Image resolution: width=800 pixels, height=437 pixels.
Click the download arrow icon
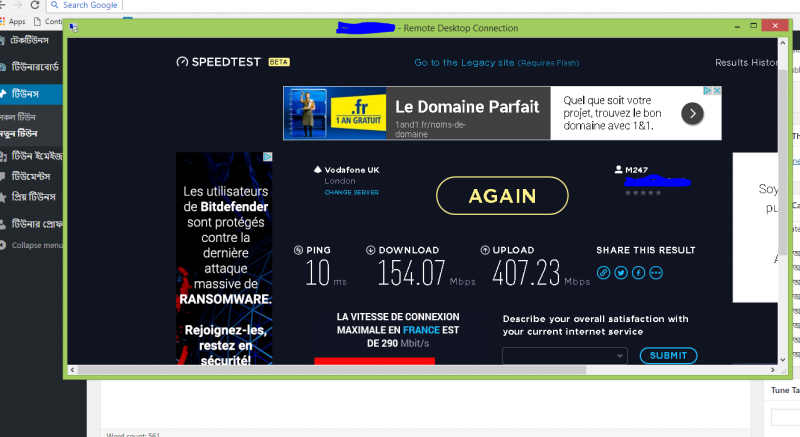coord(370,250)
